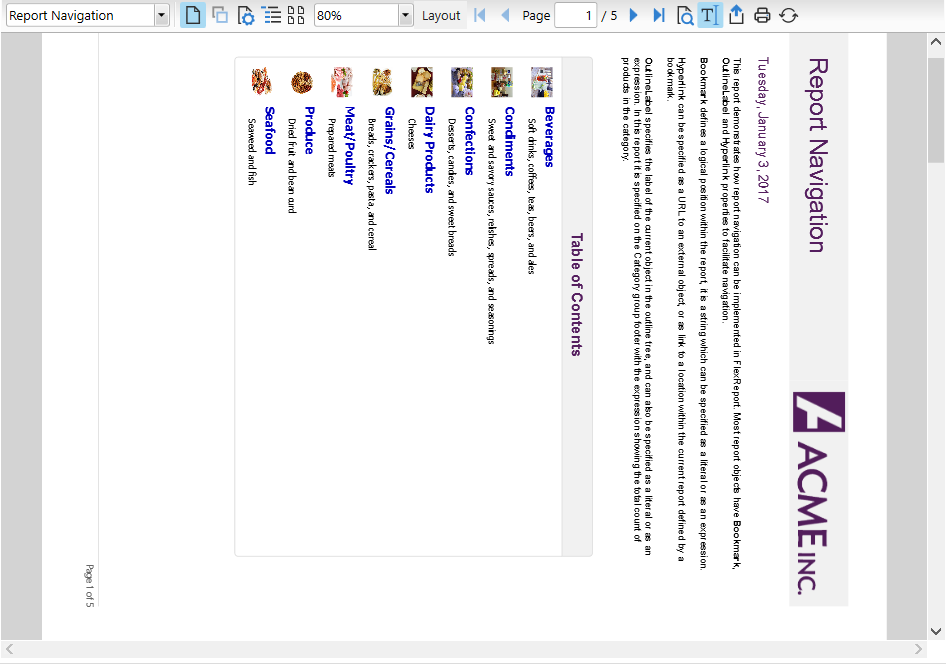Go to next page arrow
Viewport: 946px width, 664px height.
point(633,15)
